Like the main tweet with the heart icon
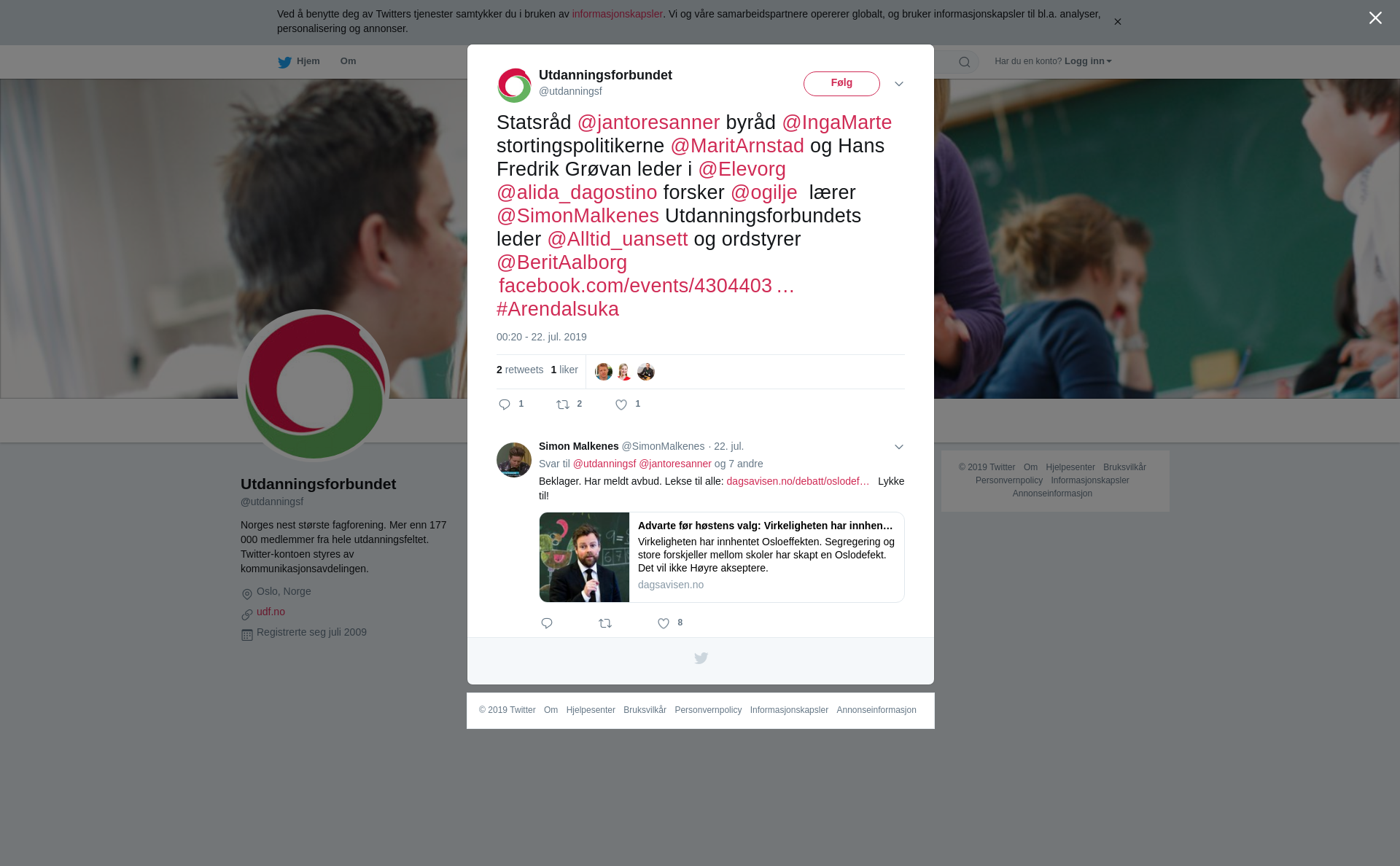The image size is (1400, 866). (621, 405)
